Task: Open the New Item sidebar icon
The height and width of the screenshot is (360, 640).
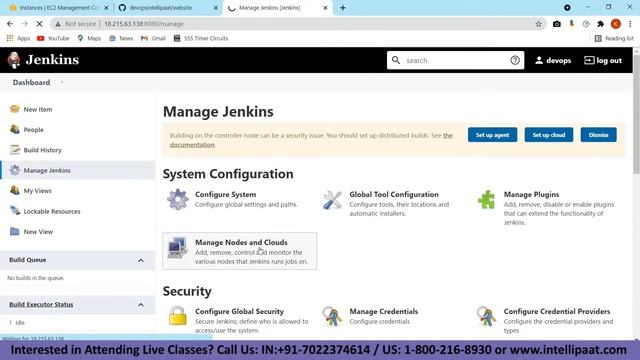Action: [15, 109]
